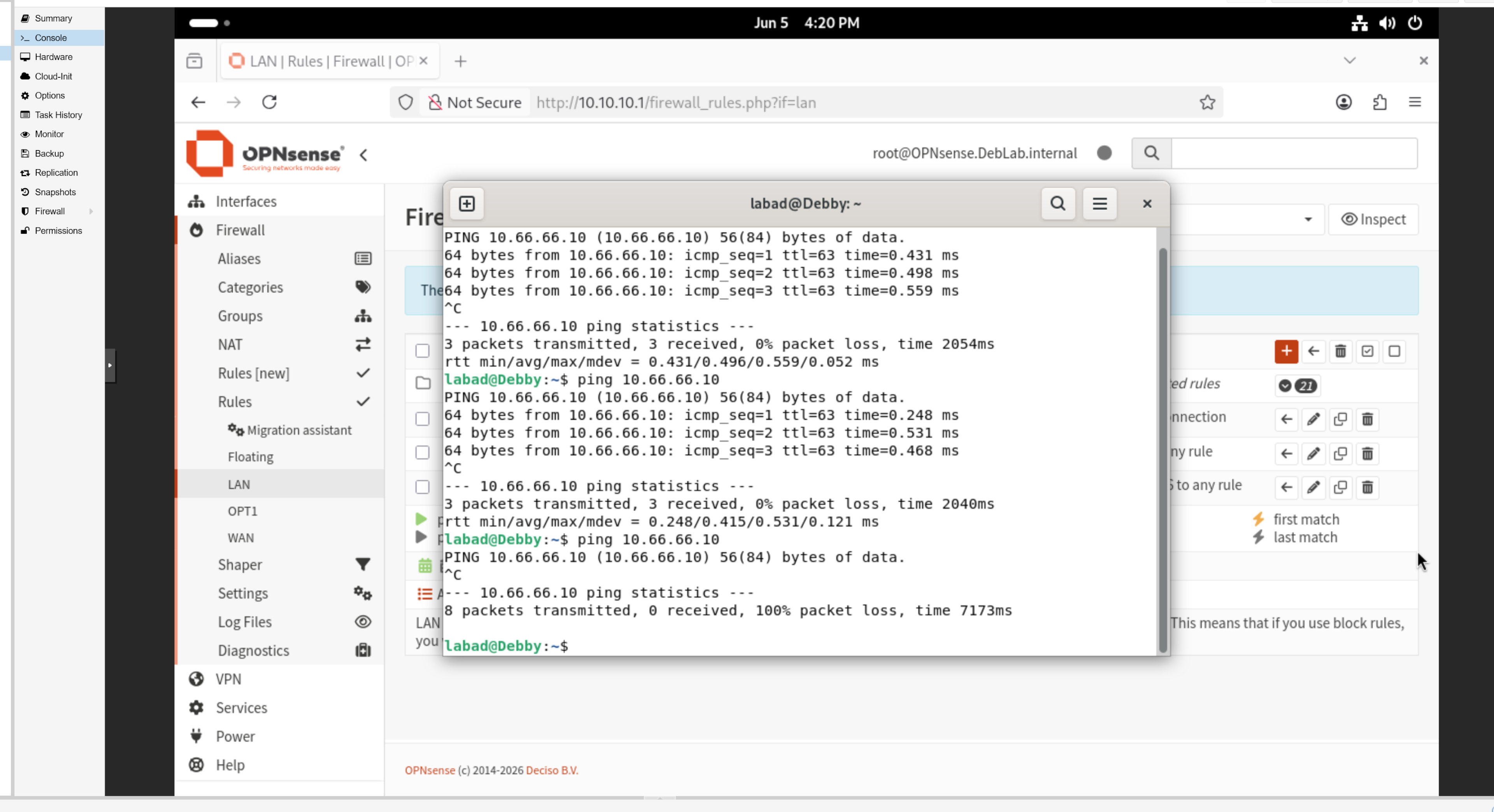Go back in browser history

[198, 103]
